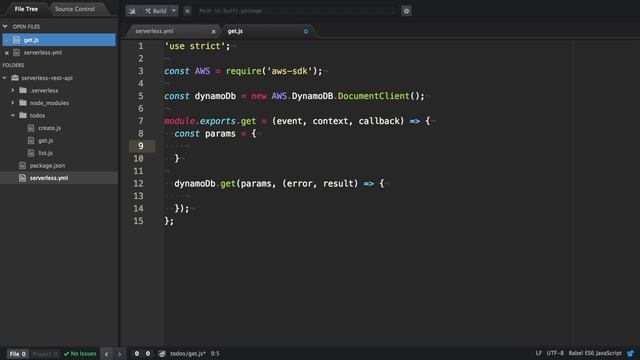Open the Source Control tab
Image resolution: width=640 pixels, height=360 pixels.
[x=75, y=9]
